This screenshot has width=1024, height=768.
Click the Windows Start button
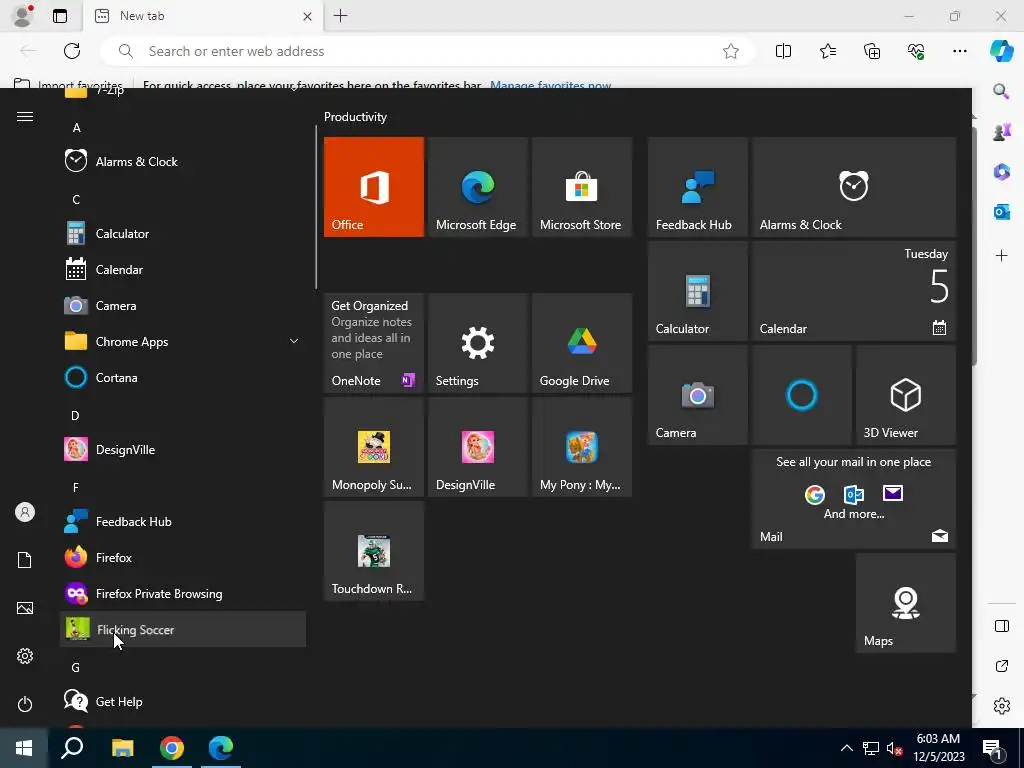24,748
